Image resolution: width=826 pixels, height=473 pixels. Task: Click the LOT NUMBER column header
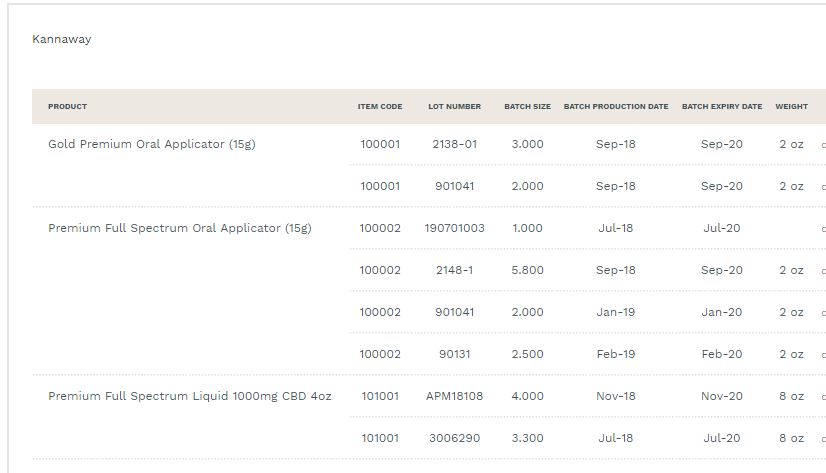point(455,106)
